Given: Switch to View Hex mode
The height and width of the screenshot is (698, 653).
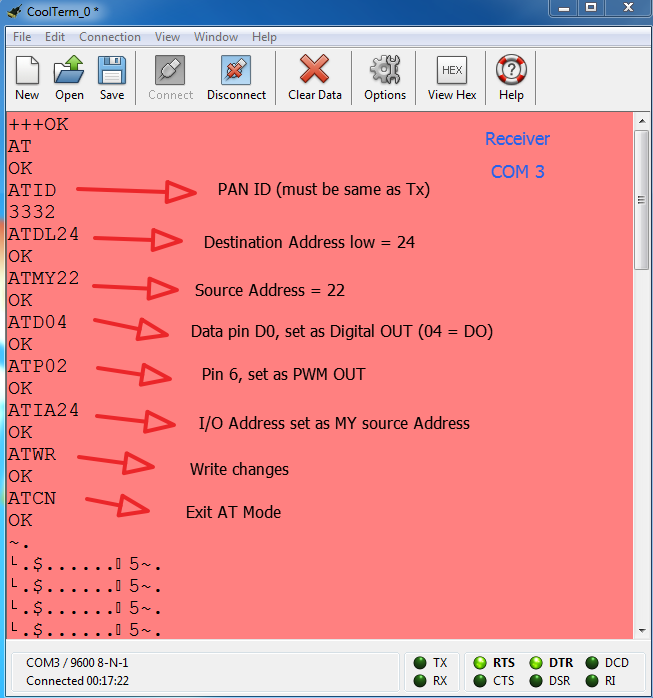Looking at the screenshot, I should (x=452, y=72).
